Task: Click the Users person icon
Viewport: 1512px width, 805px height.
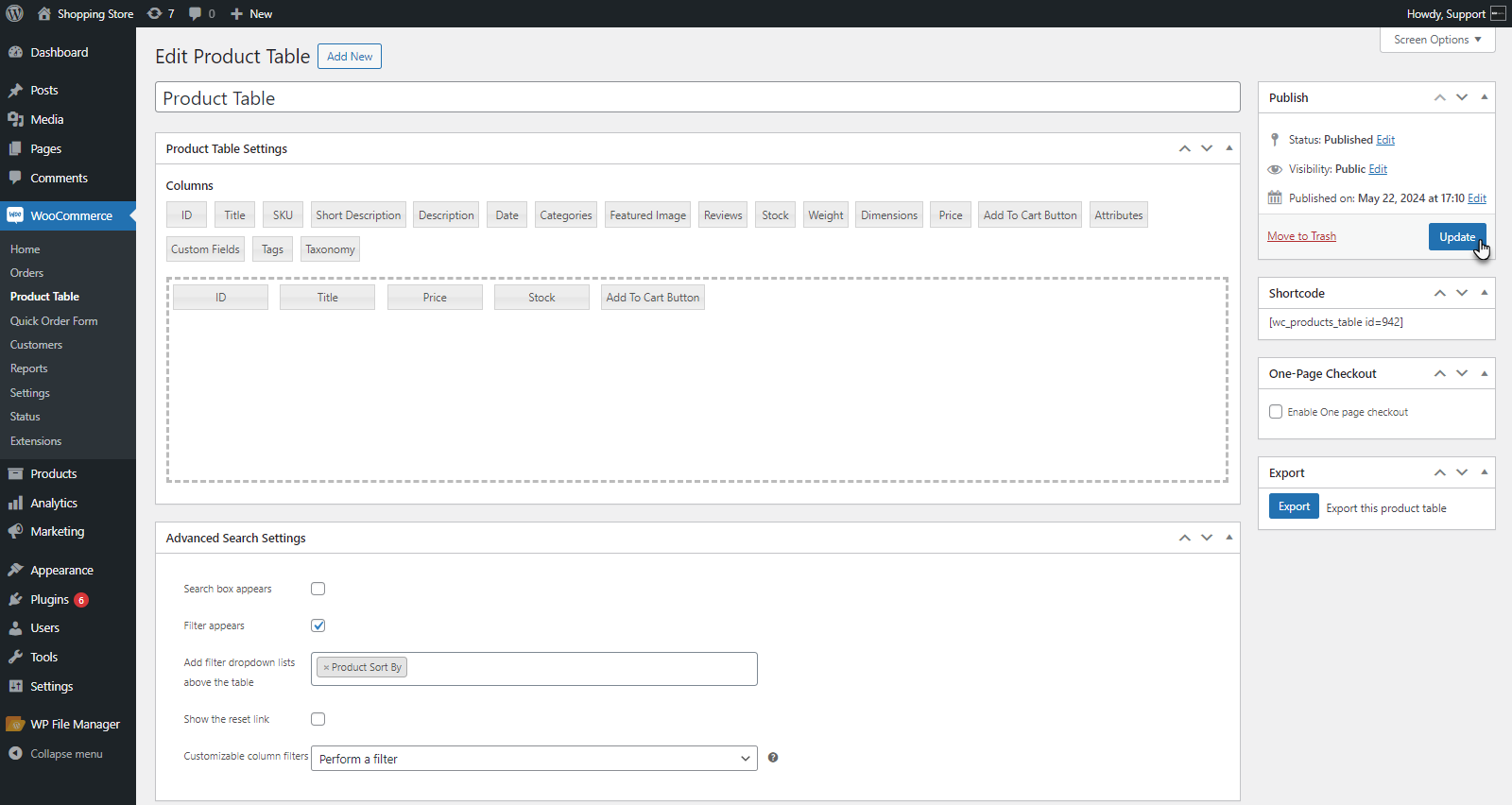Action: 15,628
